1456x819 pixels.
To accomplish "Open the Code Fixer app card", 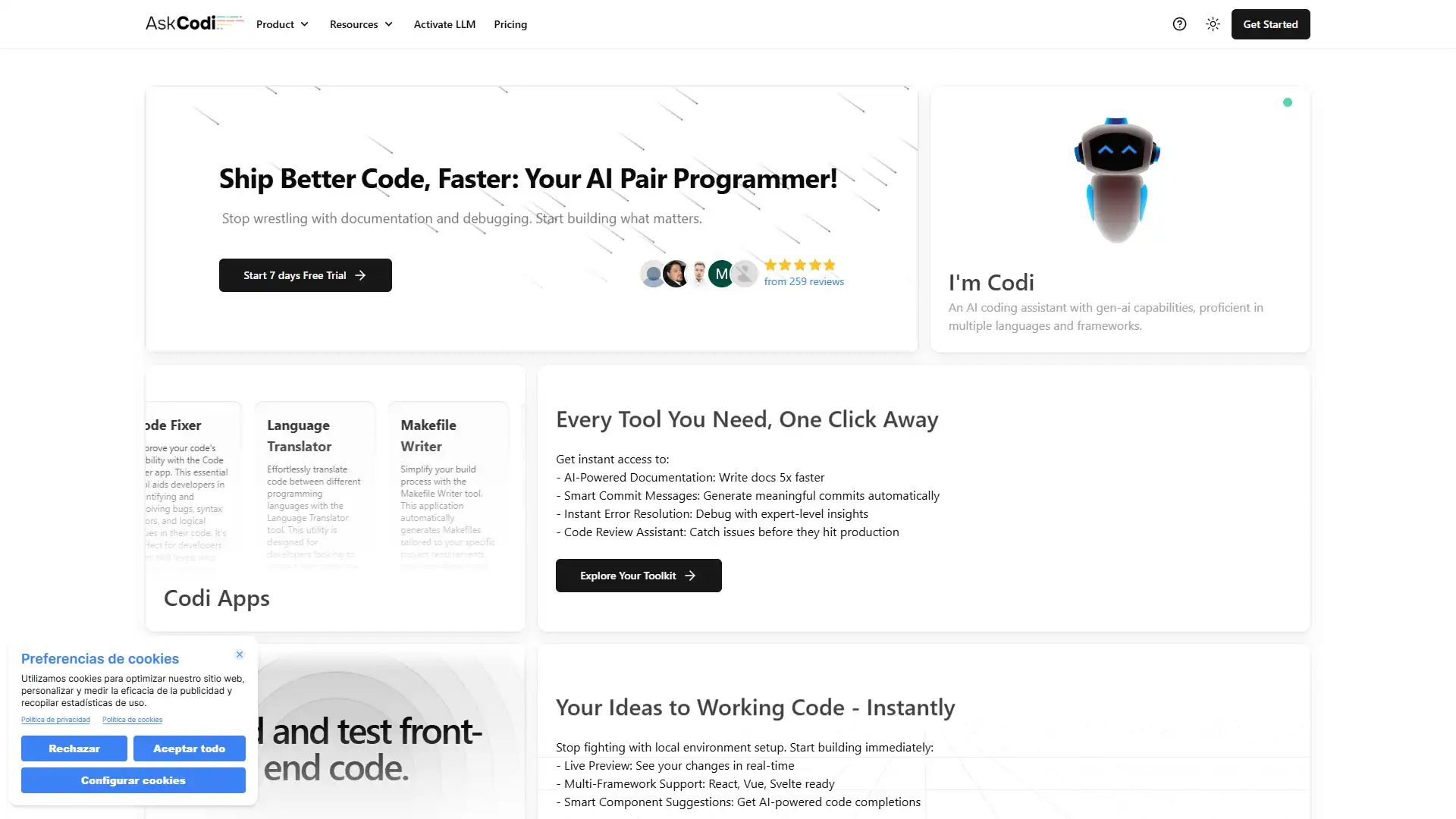I will point(193,485).
